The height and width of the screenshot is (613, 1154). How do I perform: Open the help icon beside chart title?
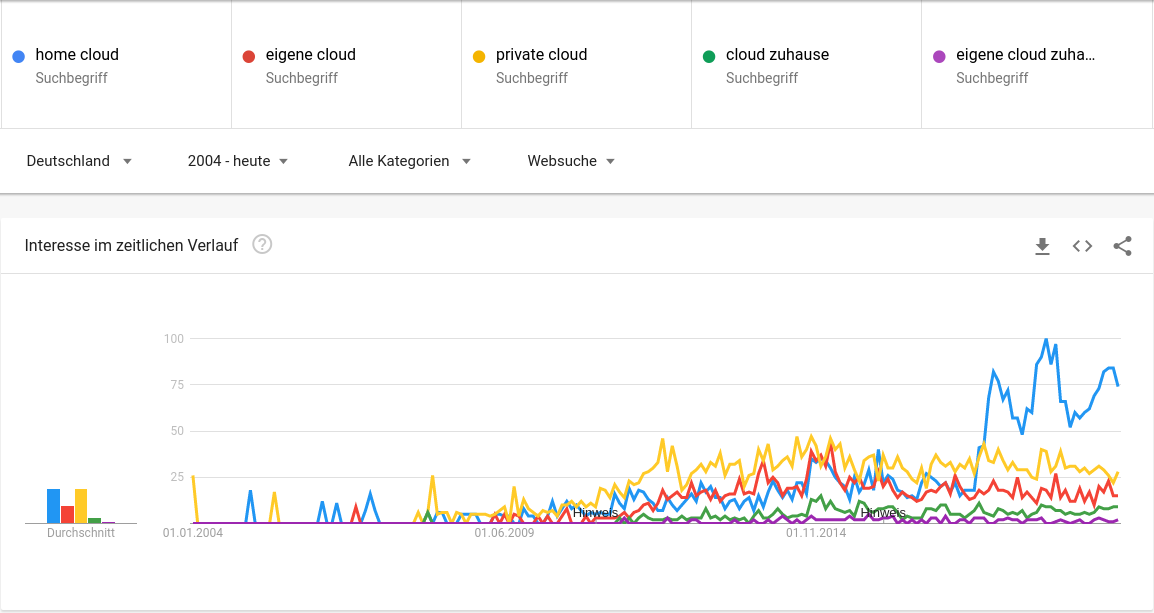click(262, 244)
